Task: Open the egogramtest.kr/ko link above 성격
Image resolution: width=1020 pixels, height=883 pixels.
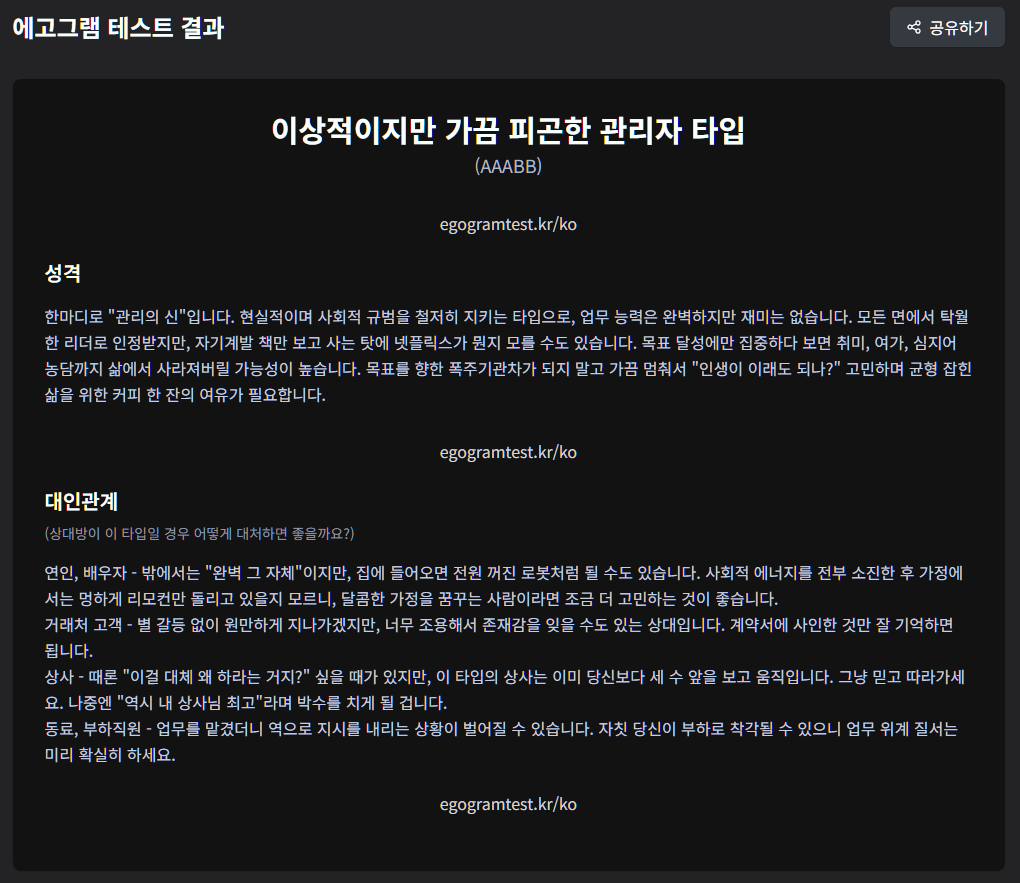Action: pyautogui.click(x=508, y=224)
